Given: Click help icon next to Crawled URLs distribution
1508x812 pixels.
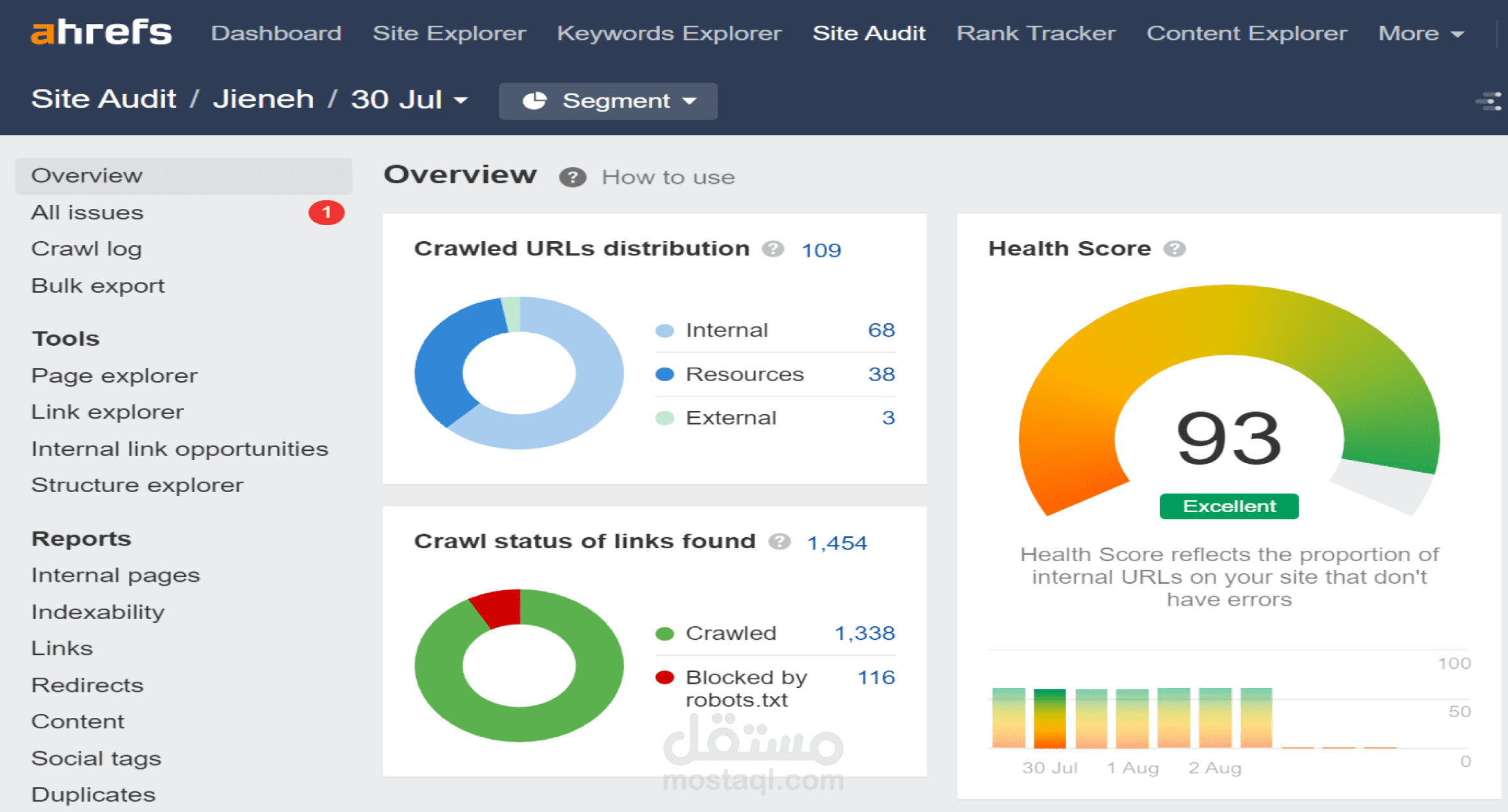Looking at the screenshot, I should (x=772, y=249).
